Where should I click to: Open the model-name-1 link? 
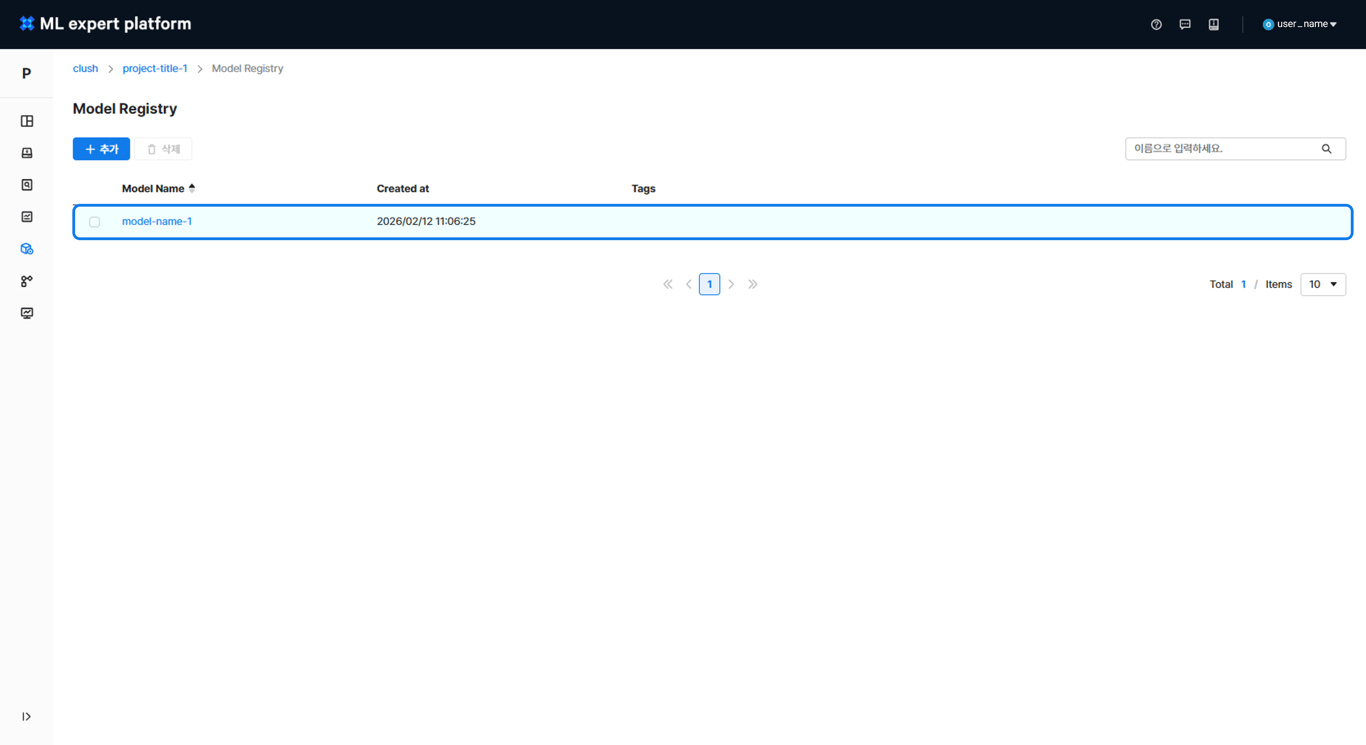(x=157, y=221)
